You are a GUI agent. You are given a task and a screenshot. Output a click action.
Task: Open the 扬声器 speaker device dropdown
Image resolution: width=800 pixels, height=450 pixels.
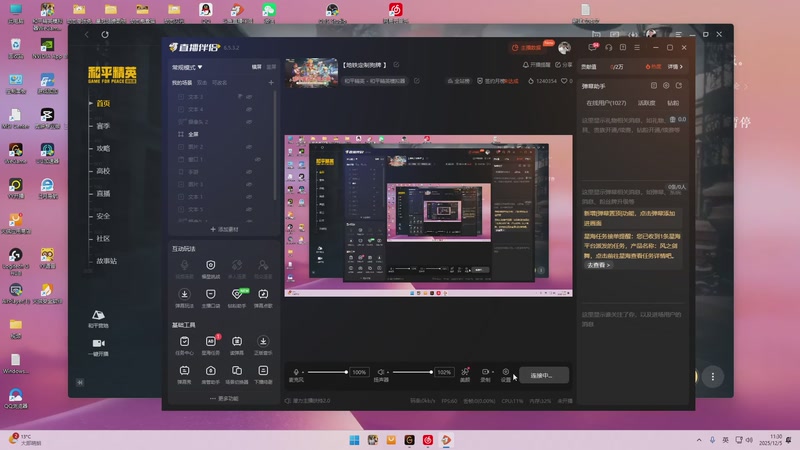[388, 372]
